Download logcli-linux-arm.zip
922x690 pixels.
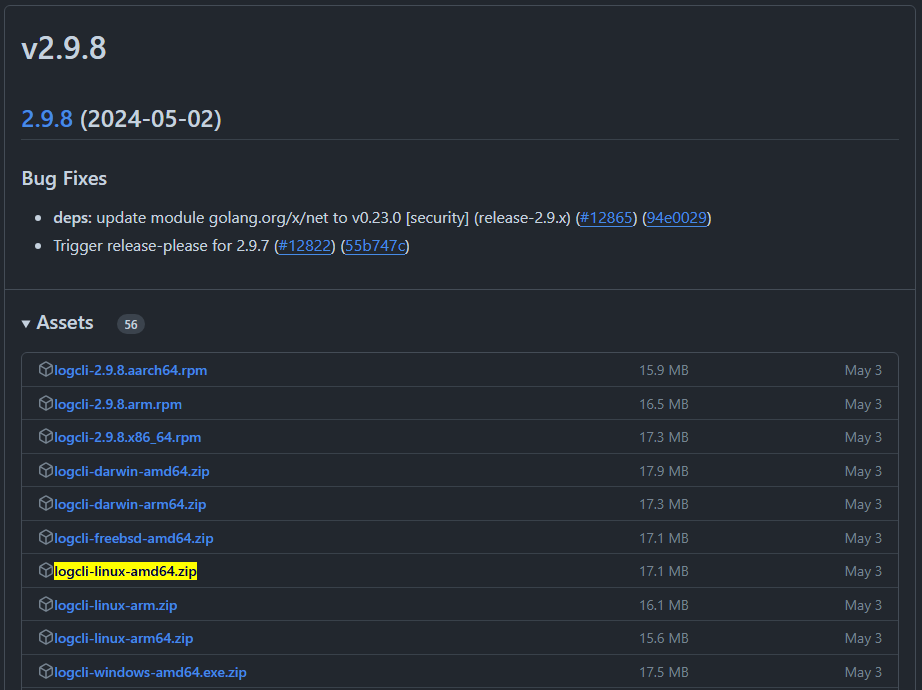pyautogui.click(x=115, y=606)
